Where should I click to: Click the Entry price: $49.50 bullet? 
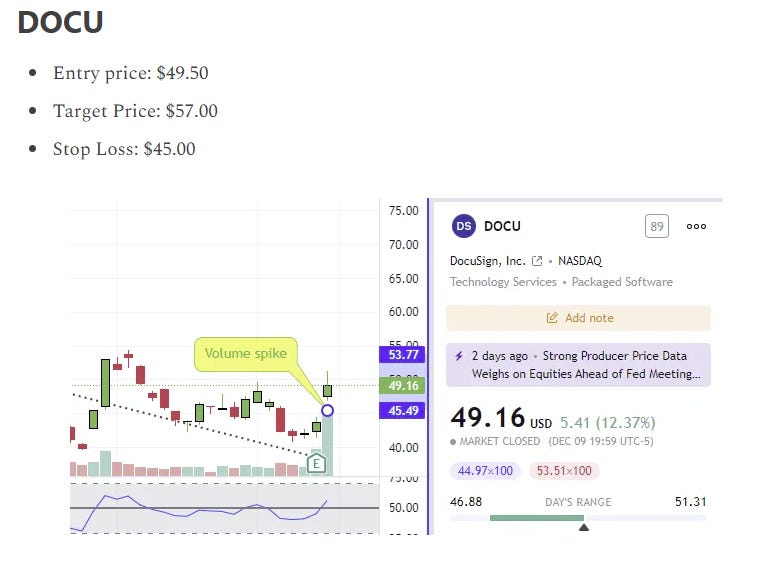[x=130, y=73]
